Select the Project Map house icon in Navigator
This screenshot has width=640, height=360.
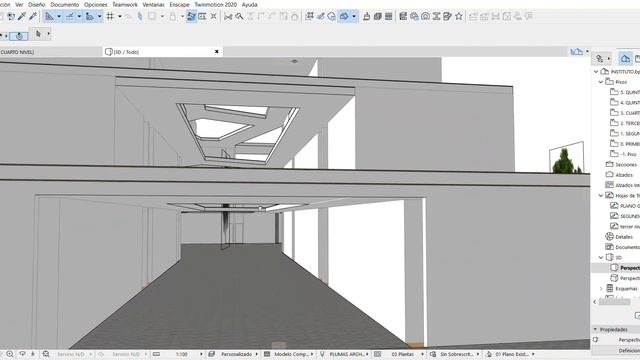[x=625, y=59]
